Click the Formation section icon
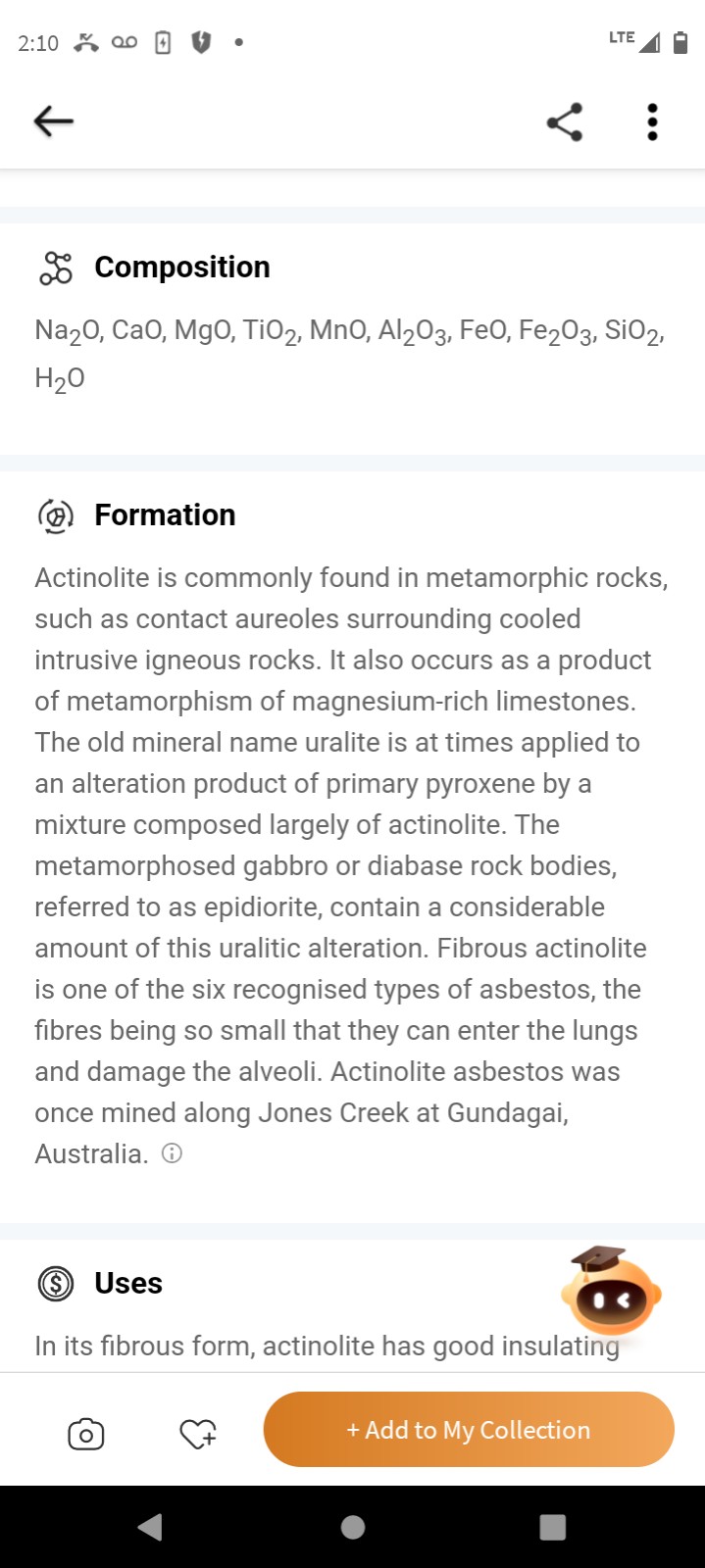The width and height of the screenshot is (705, 1568). [x=56, y=515]
